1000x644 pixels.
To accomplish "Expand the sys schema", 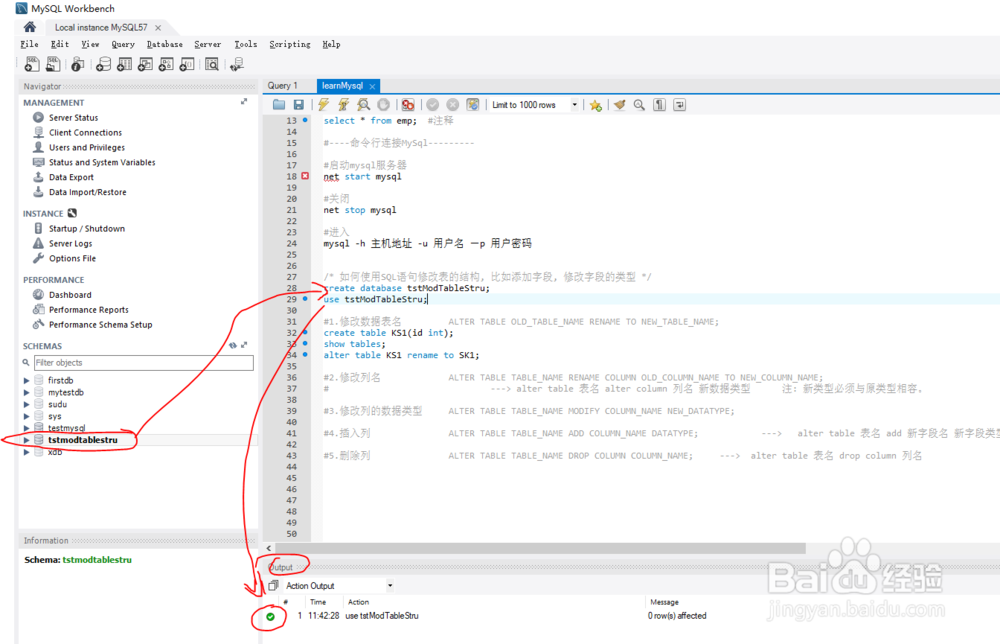I will [x=26, y=416].
